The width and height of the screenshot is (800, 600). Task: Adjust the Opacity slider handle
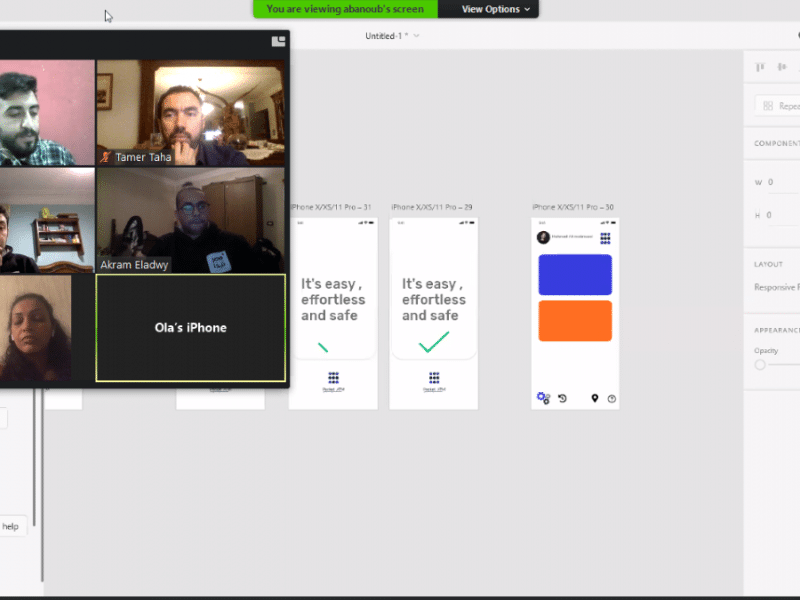click(x=760, y=364)
